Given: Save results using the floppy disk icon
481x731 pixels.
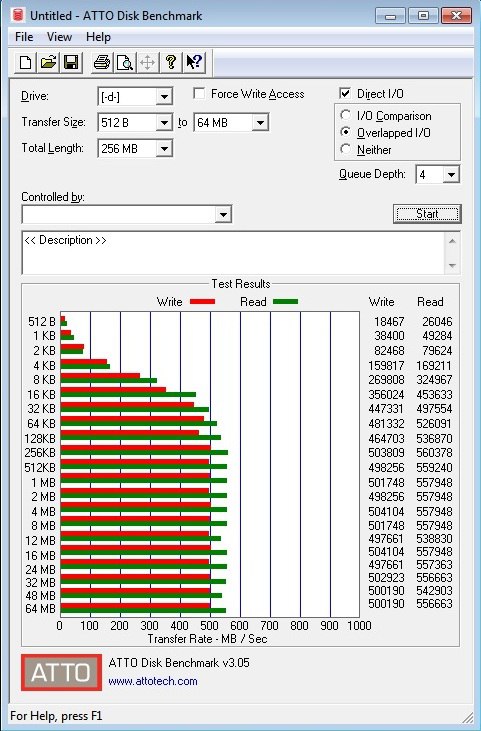Looking at the screenshot, I should 71,62.
